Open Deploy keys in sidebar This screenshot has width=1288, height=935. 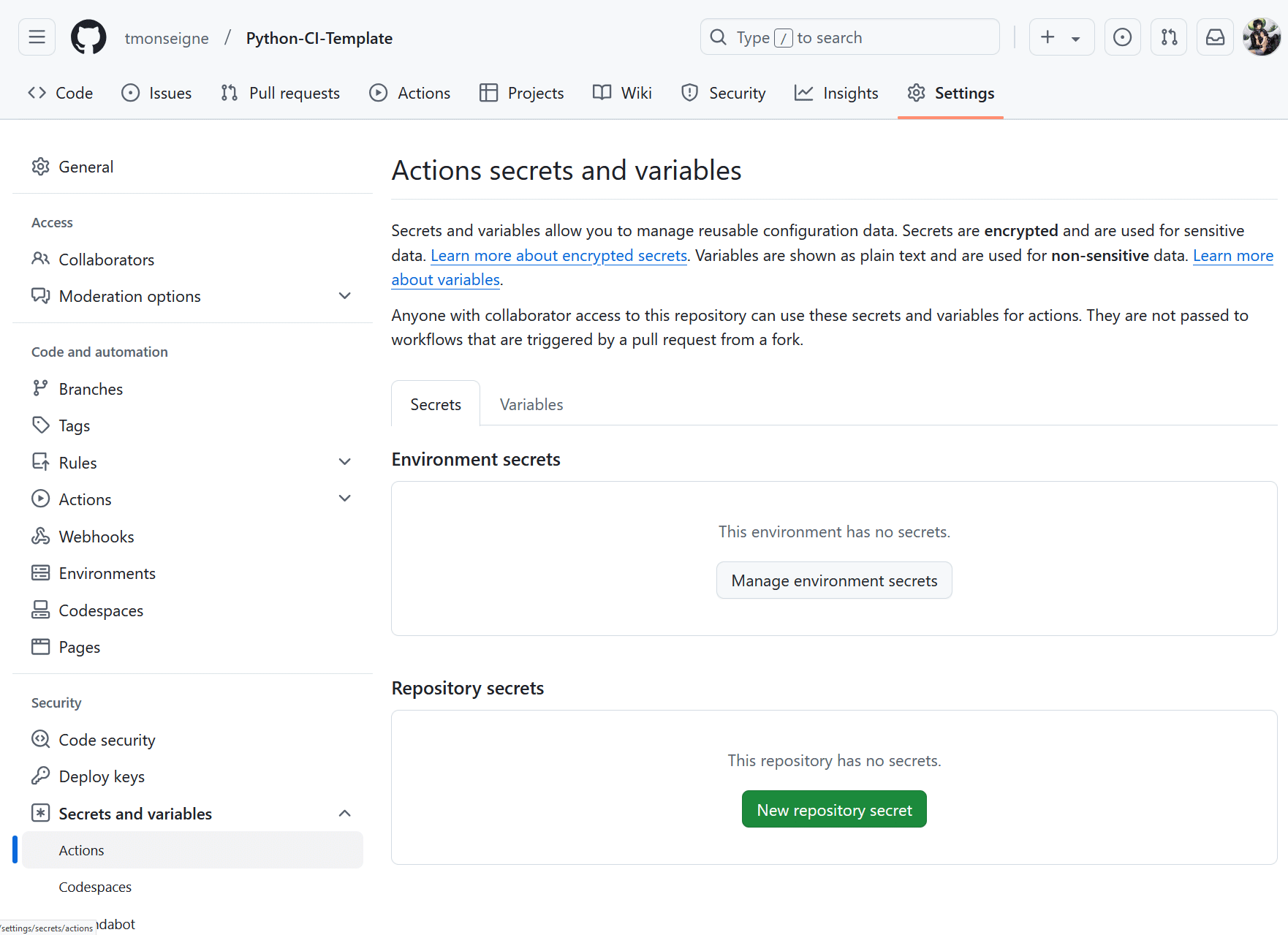(x=102, y=776)
